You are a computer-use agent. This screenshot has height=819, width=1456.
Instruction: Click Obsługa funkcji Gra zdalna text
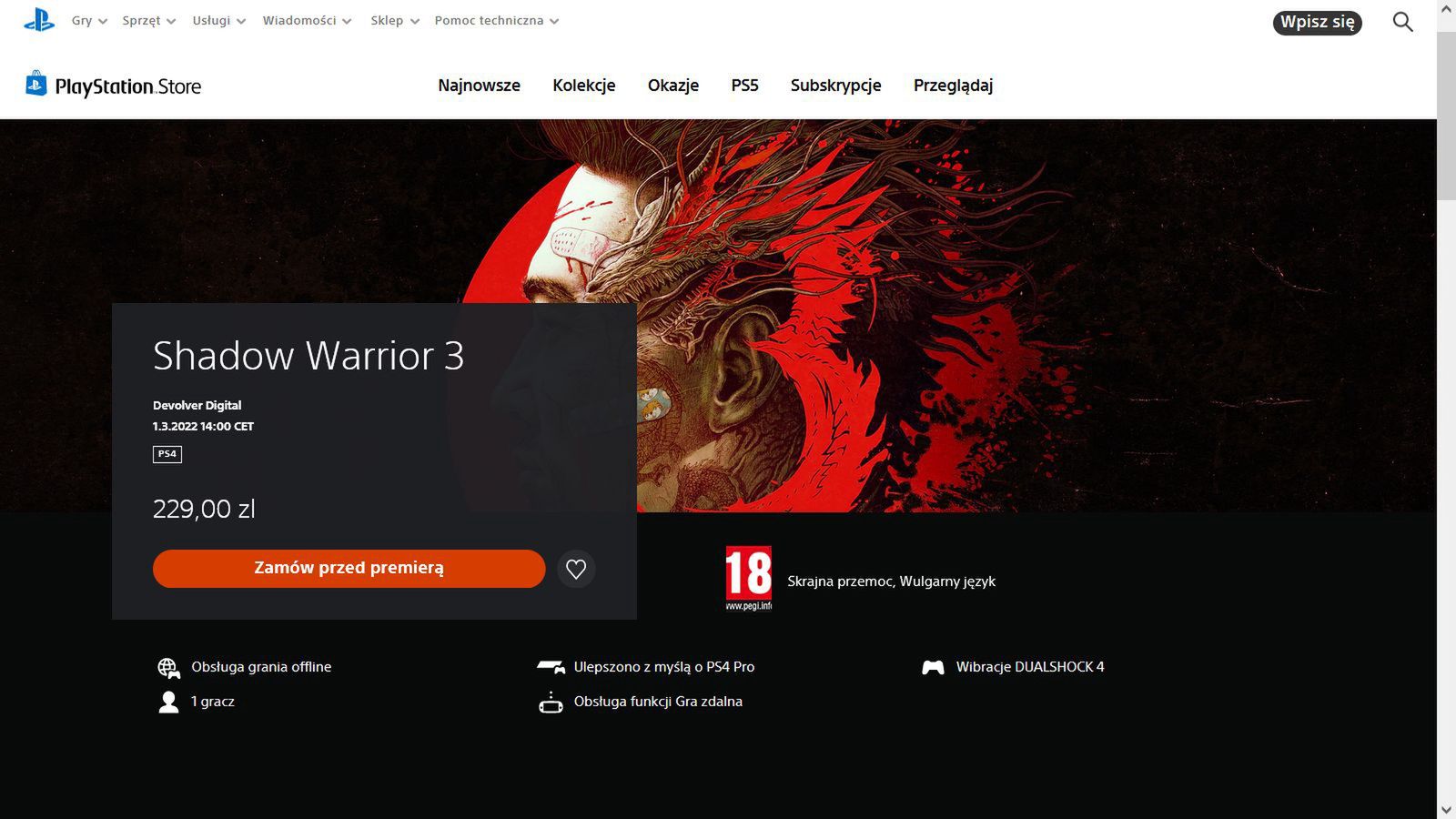(658, 702)
